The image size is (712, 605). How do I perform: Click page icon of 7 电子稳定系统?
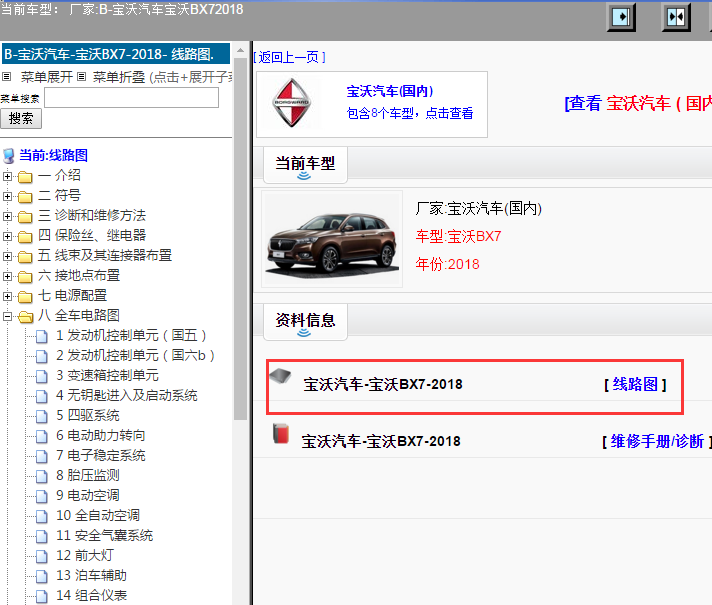tap(42, 456)
